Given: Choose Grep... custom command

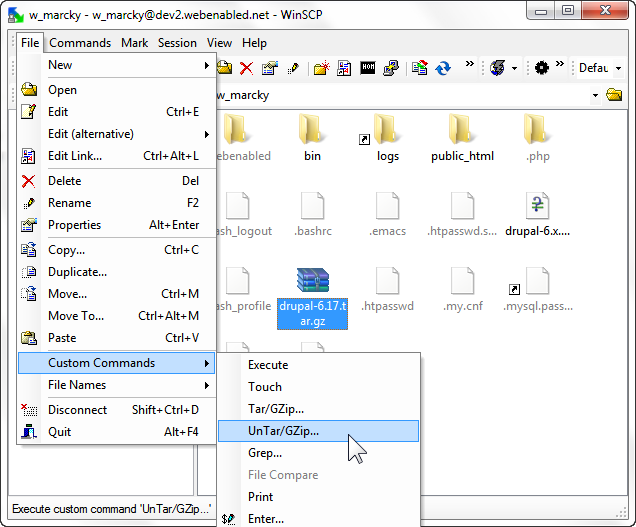Looking at the screenshot, I should [x=318, y=453].
